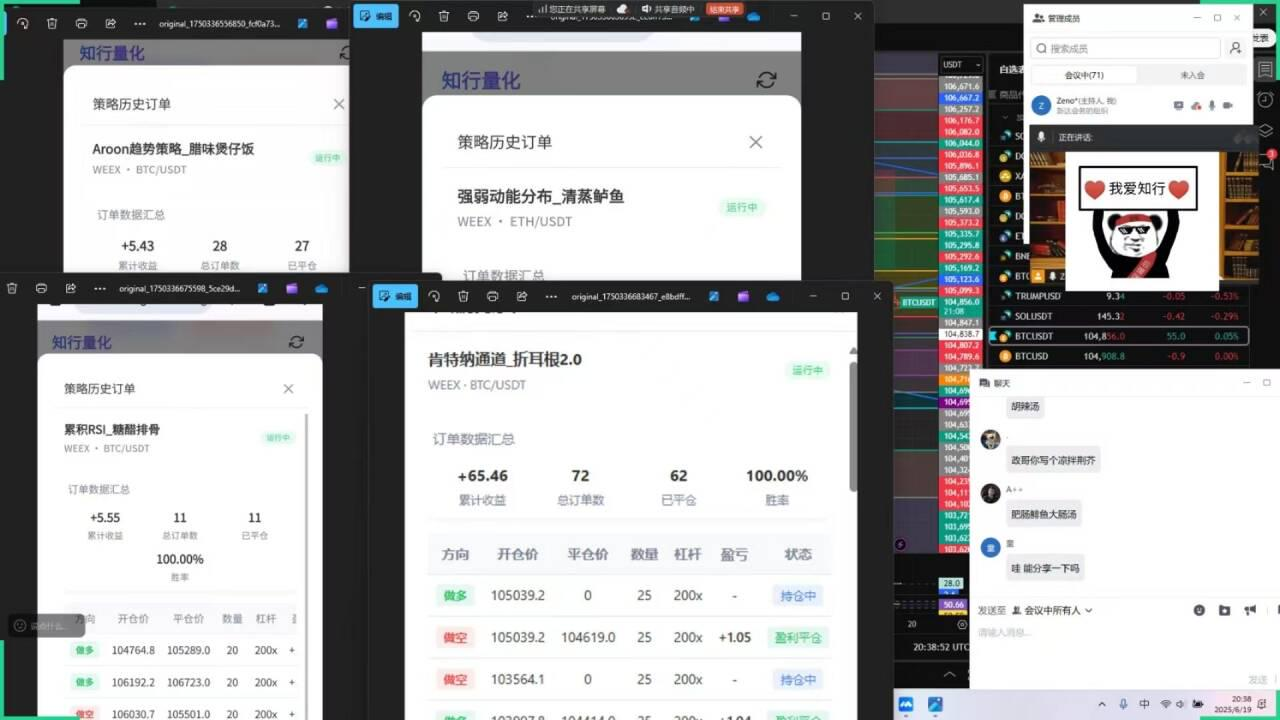Delete image in the Aroon趋势策略 photo window

coord(52,22)
